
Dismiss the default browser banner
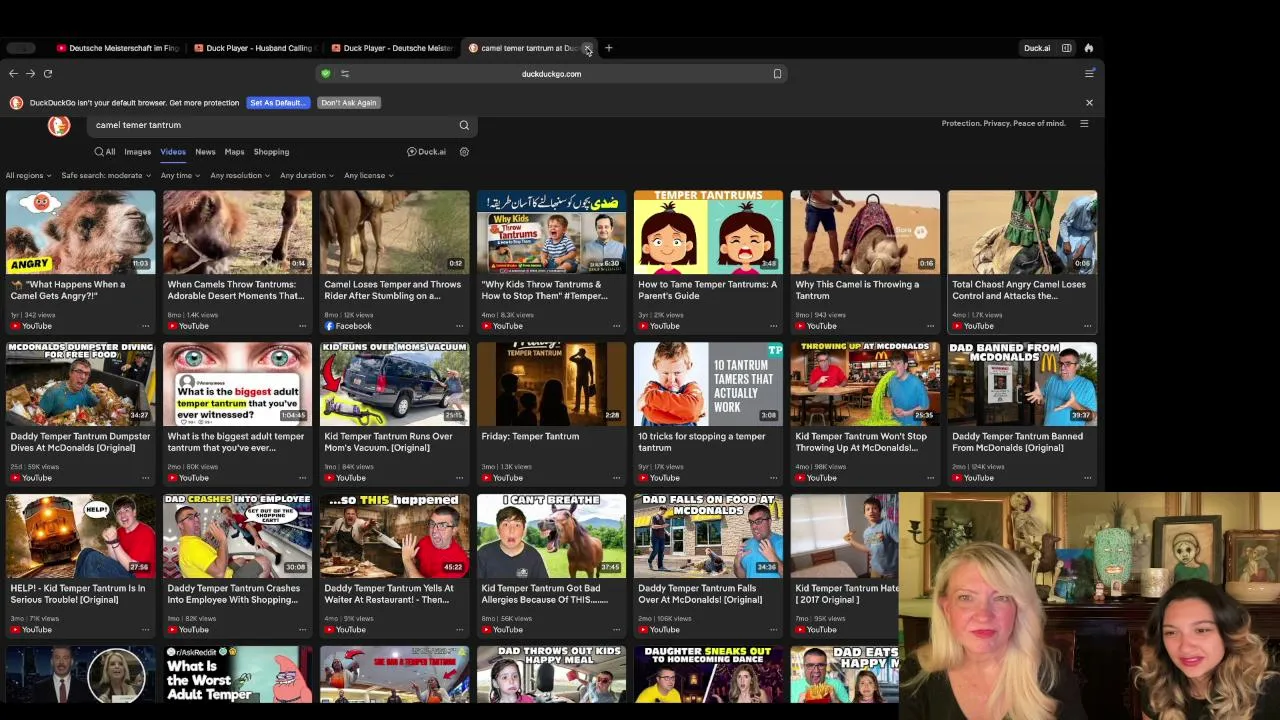[1089, 102]
